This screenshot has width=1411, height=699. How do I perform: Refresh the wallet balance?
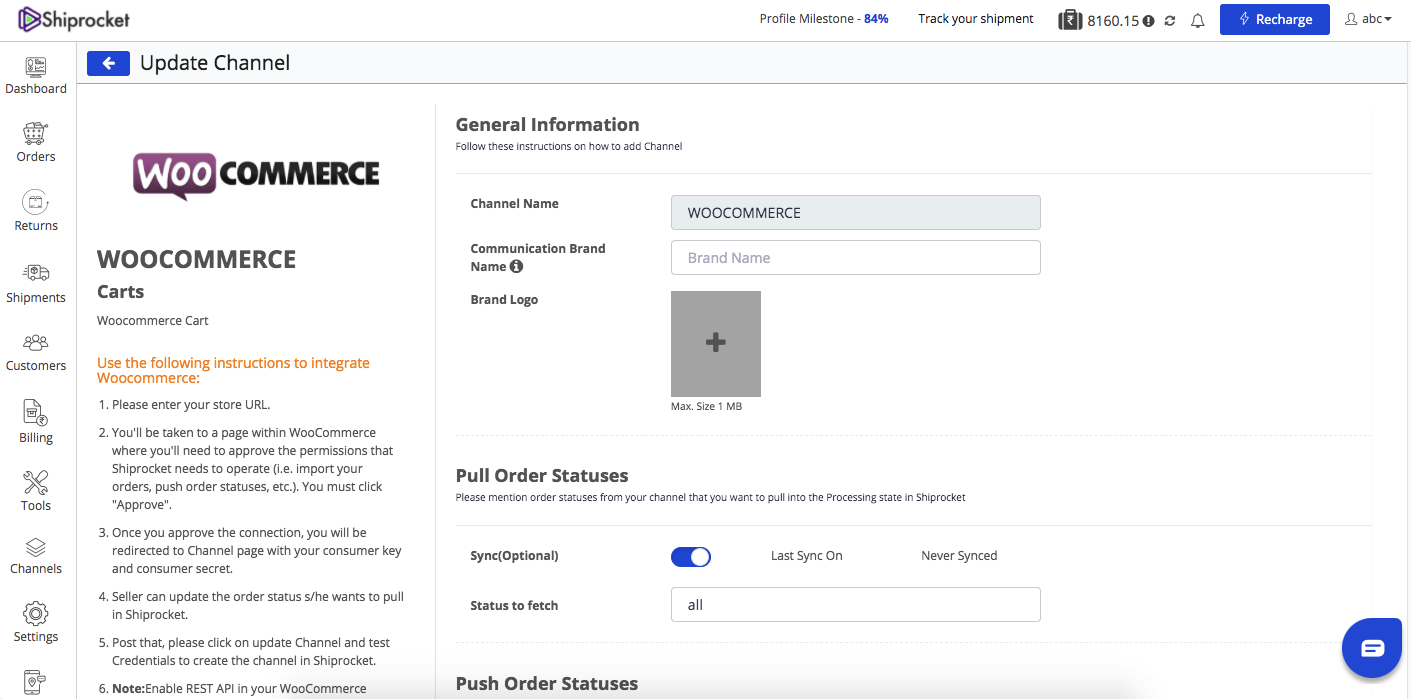(1170, 20)
